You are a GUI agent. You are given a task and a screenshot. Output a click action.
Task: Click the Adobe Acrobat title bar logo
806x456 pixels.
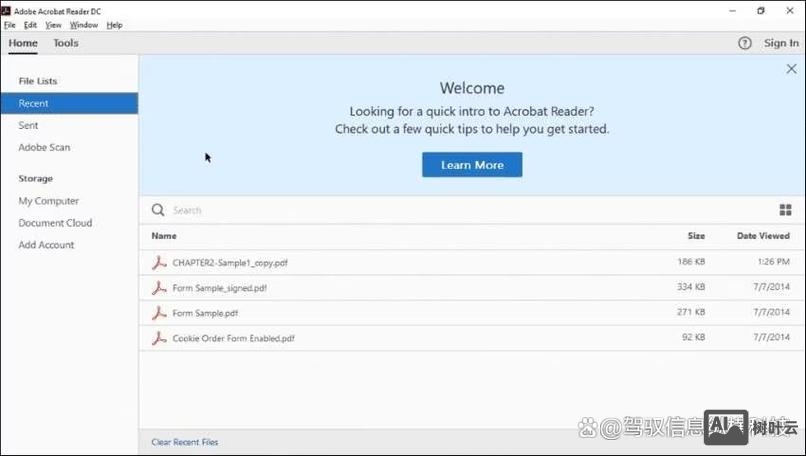click(7, 11)
